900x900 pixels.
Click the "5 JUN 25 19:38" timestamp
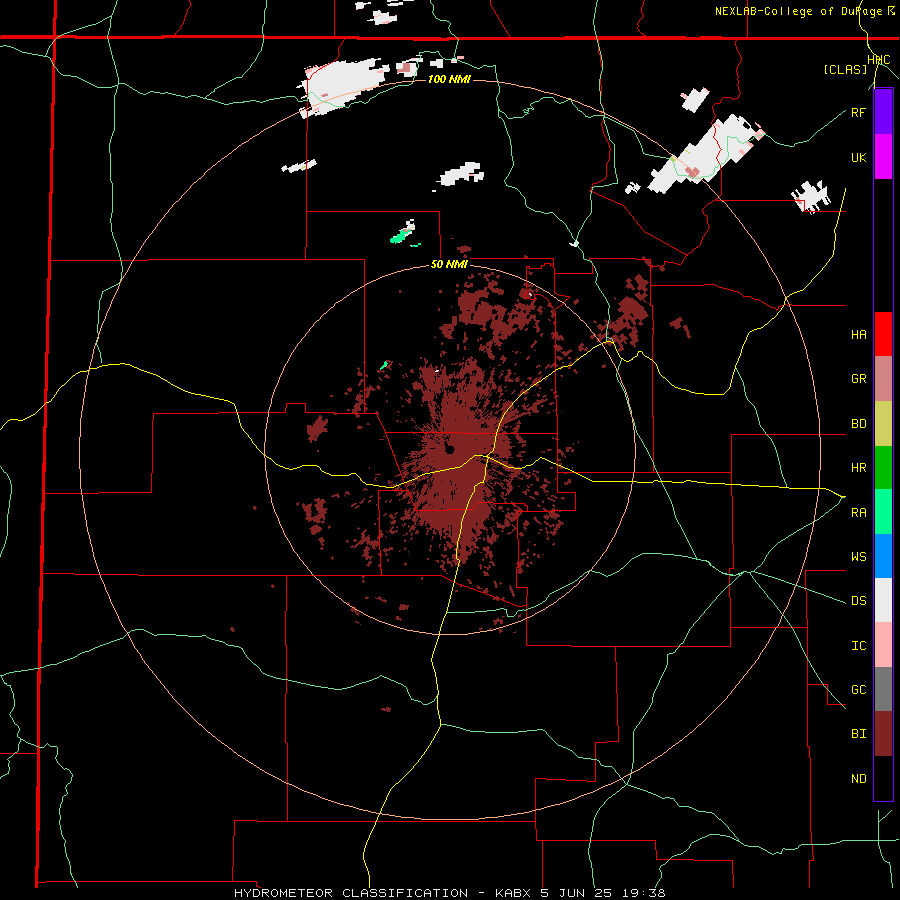pyautogui.click(x=603, y=893)
